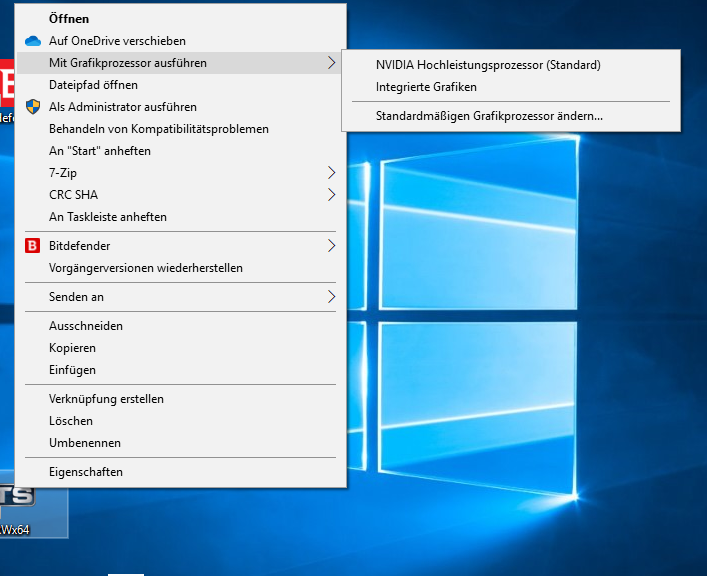Click the OneDrive cloud icon
This screenshot has height=576, width=707.
pyautogui.click(x=32, y=41)
